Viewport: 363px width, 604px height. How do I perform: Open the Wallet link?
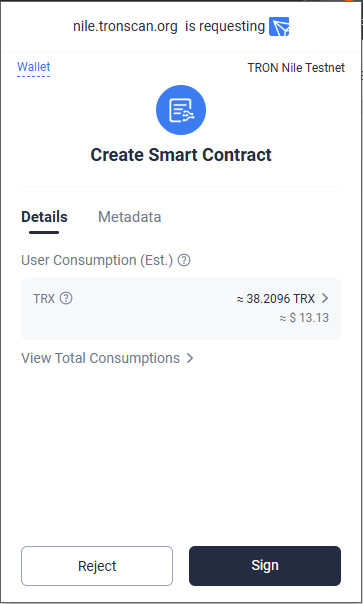pos(34,67)
